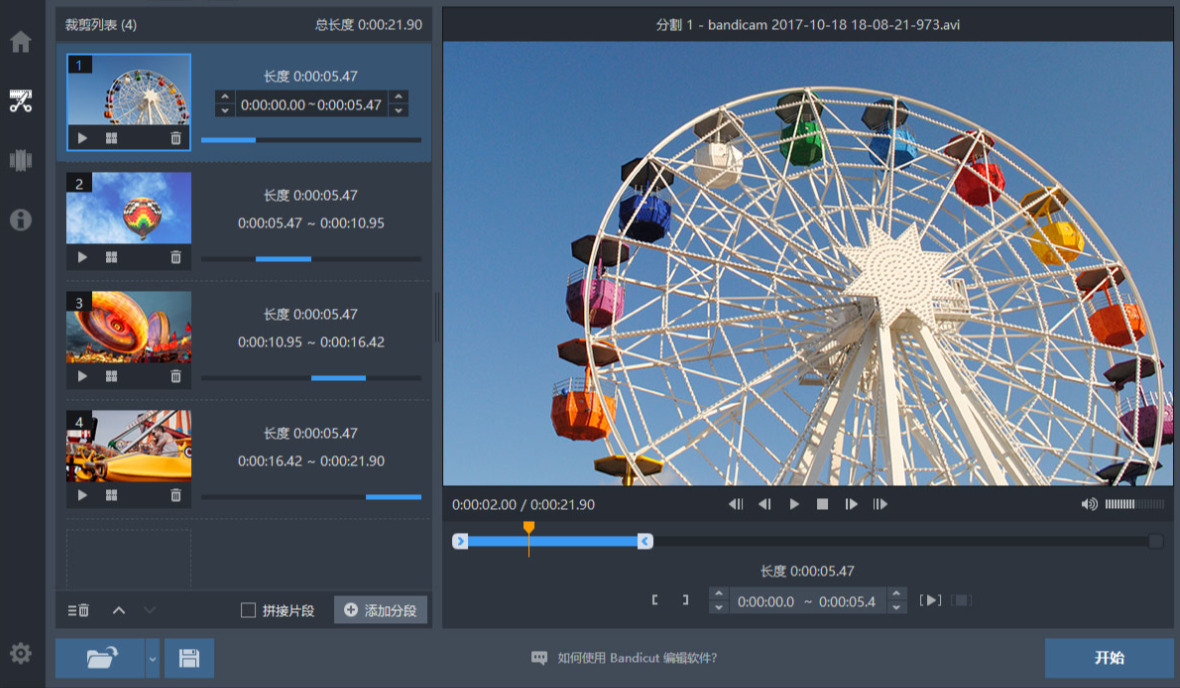Move segment up with chevron arrow
Screen dimensions: 1180x688
119,610
